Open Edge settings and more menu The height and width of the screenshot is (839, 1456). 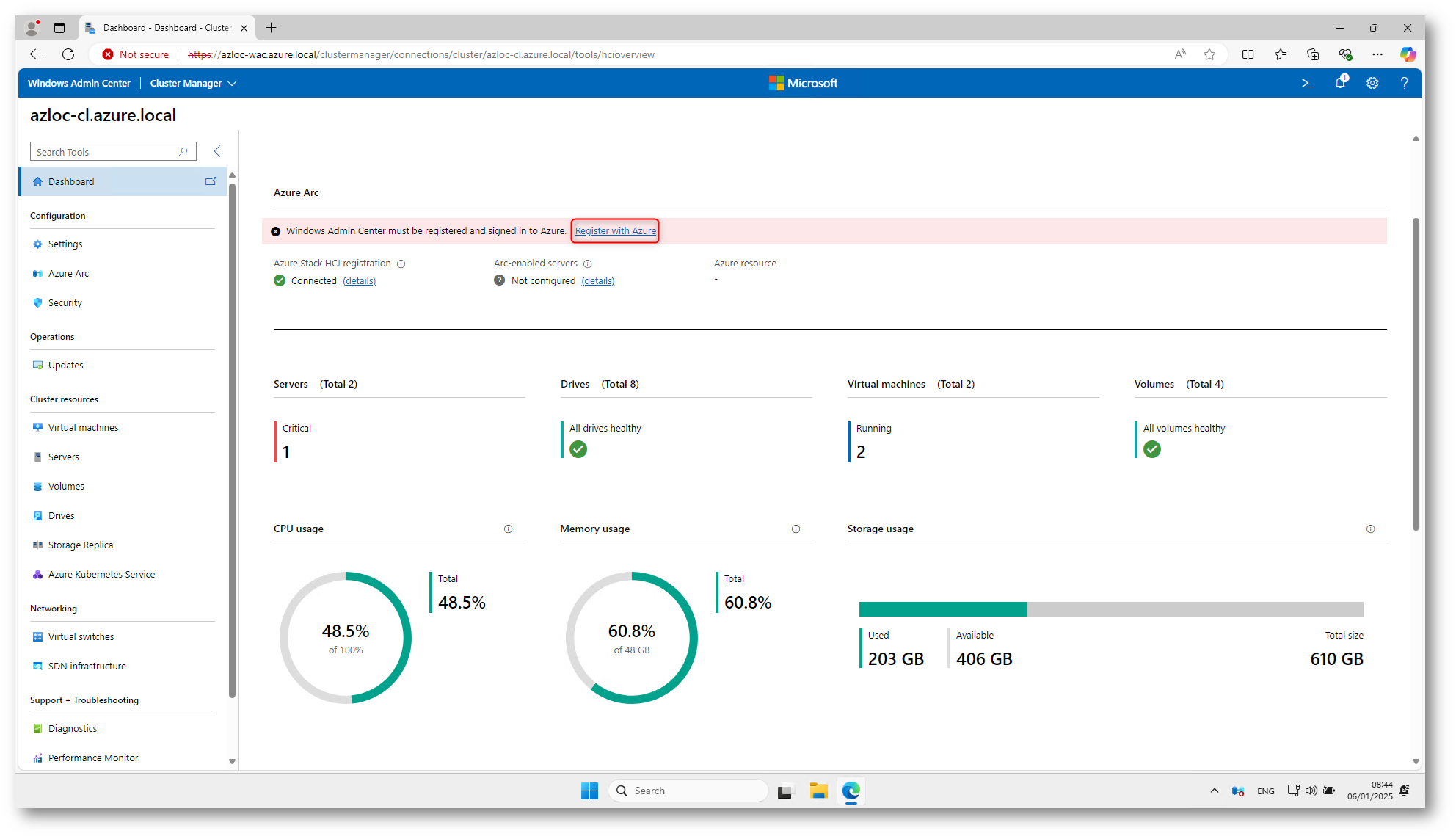pos(1377,54)
